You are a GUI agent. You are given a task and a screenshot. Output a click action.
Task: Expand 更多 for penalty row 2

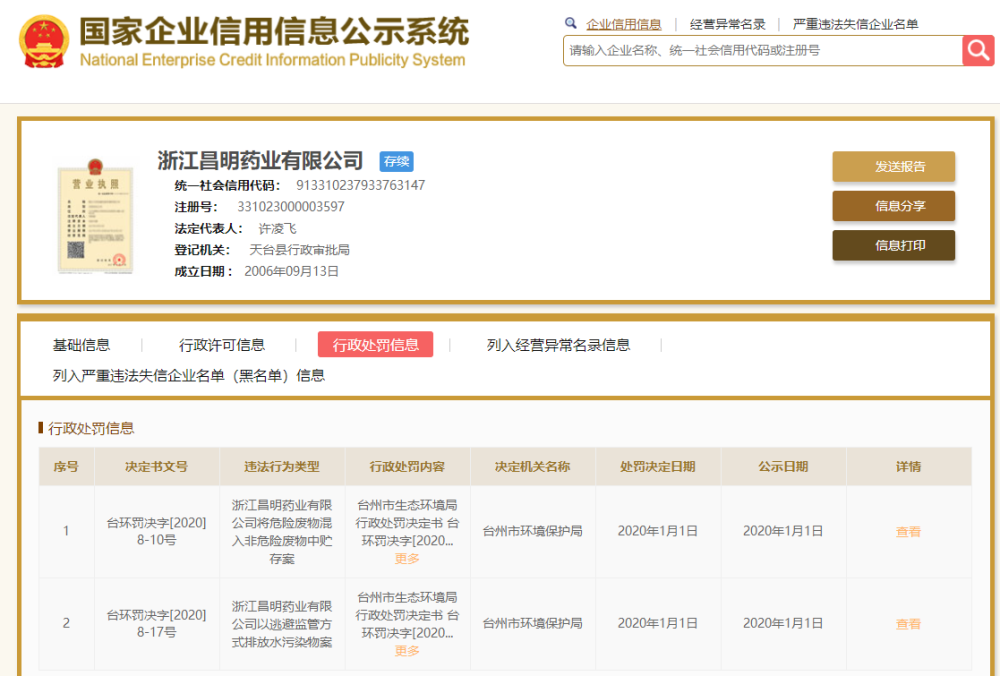click(407, 650)
